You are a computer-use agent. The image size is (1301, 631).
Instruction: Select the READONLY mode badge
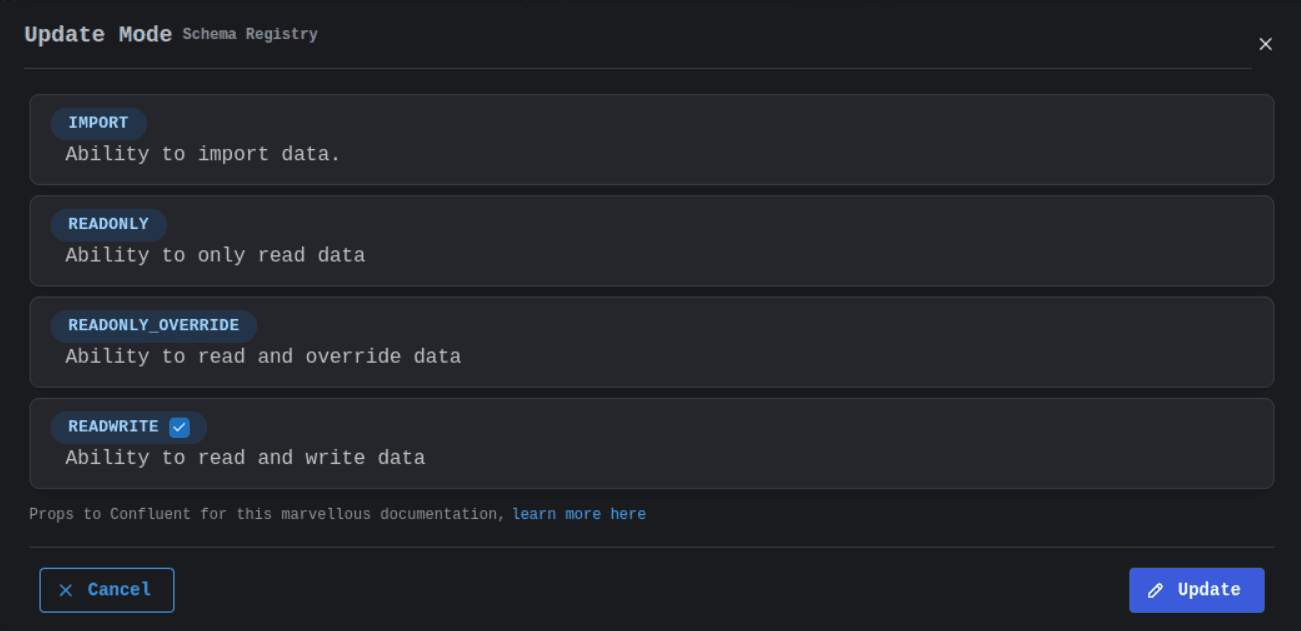(x=108, y=224)
